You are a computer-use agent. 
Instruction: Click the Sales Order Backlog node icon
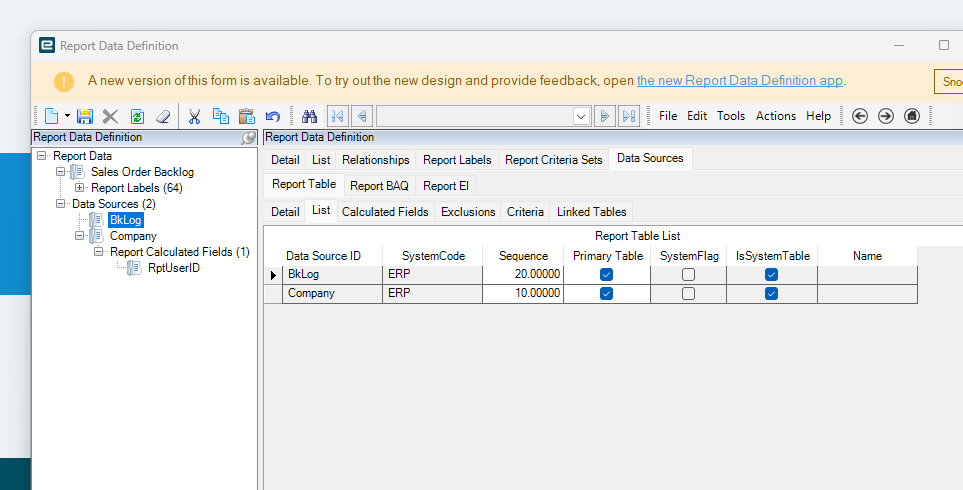(77, 172)
